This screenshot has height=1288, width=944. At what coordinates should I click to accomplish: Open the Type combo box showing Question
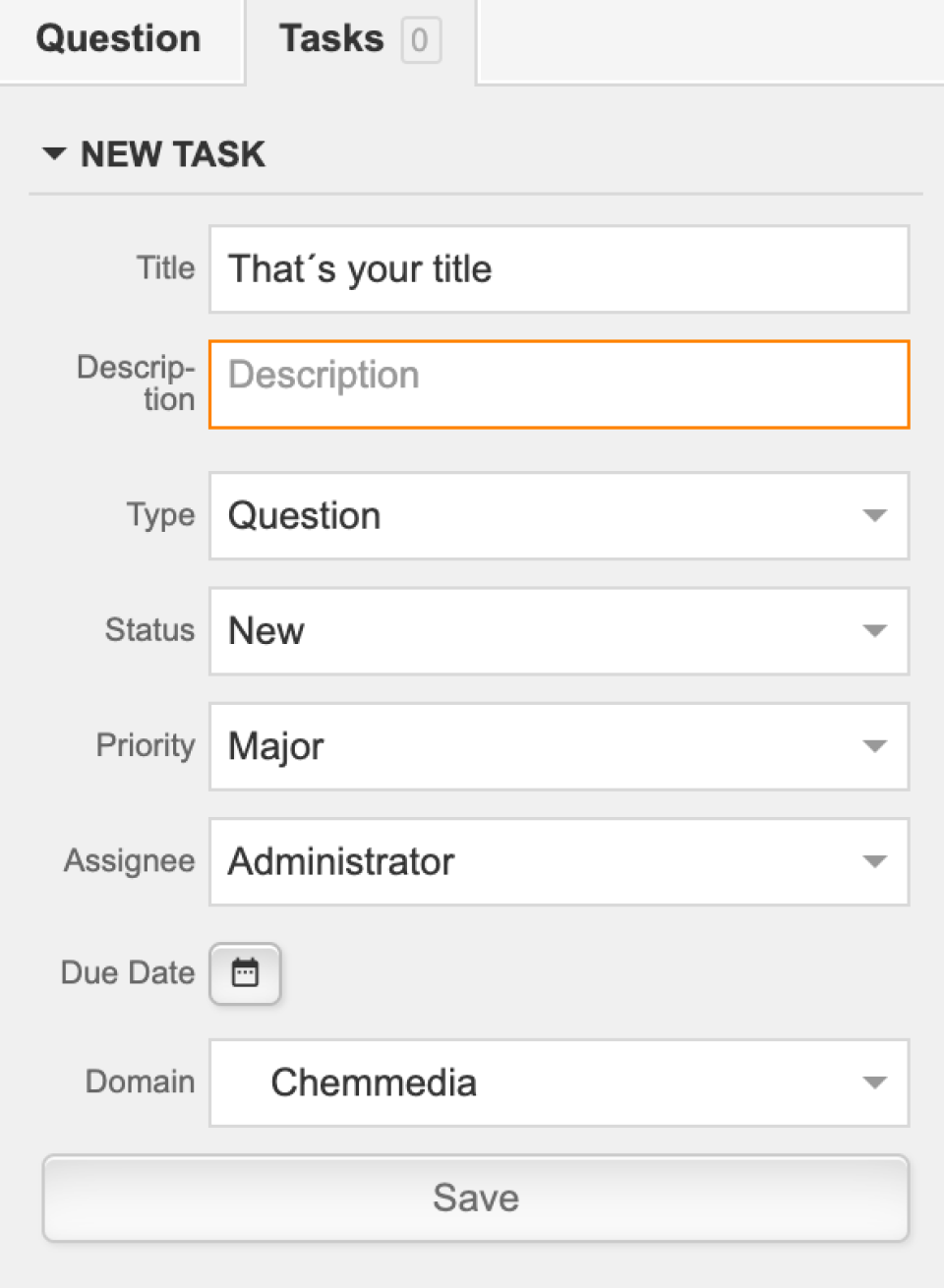point(559,515)
